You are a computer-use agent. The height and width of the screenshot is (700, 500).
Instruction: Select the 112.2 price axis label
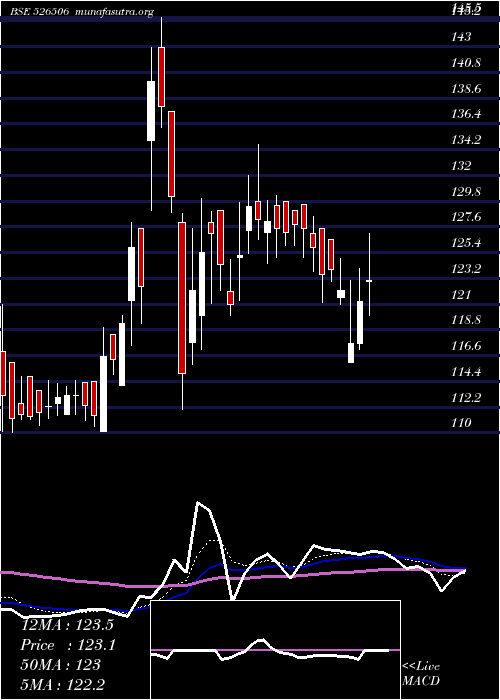[466, 398]
